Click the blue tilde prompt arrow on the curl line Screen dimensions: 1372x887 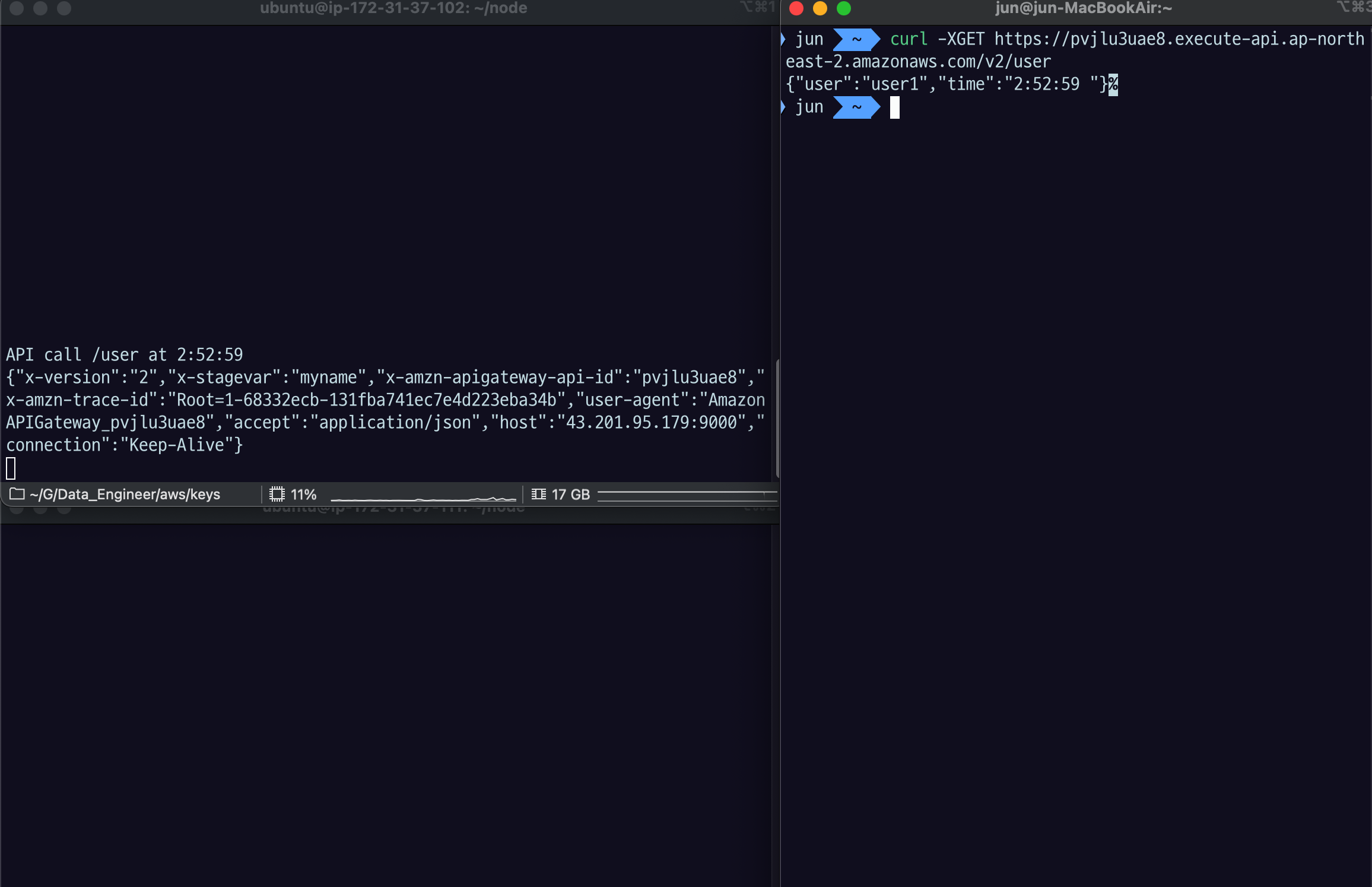tap(856, 39)
